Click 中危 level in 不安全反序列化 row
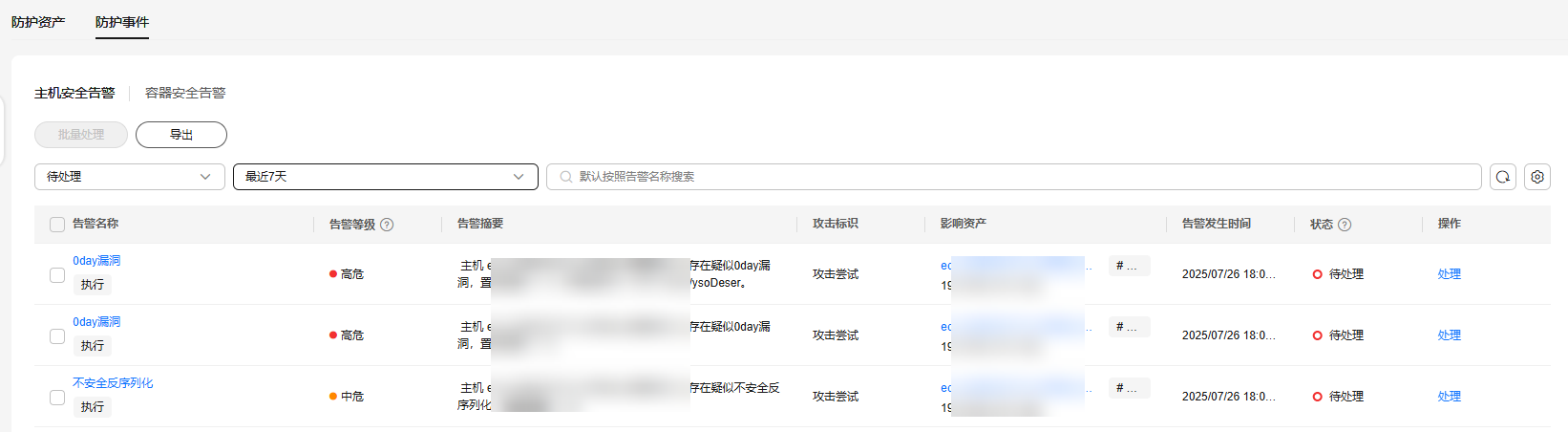The height and width of the screenshot is (432, 1568). point(347,397)
